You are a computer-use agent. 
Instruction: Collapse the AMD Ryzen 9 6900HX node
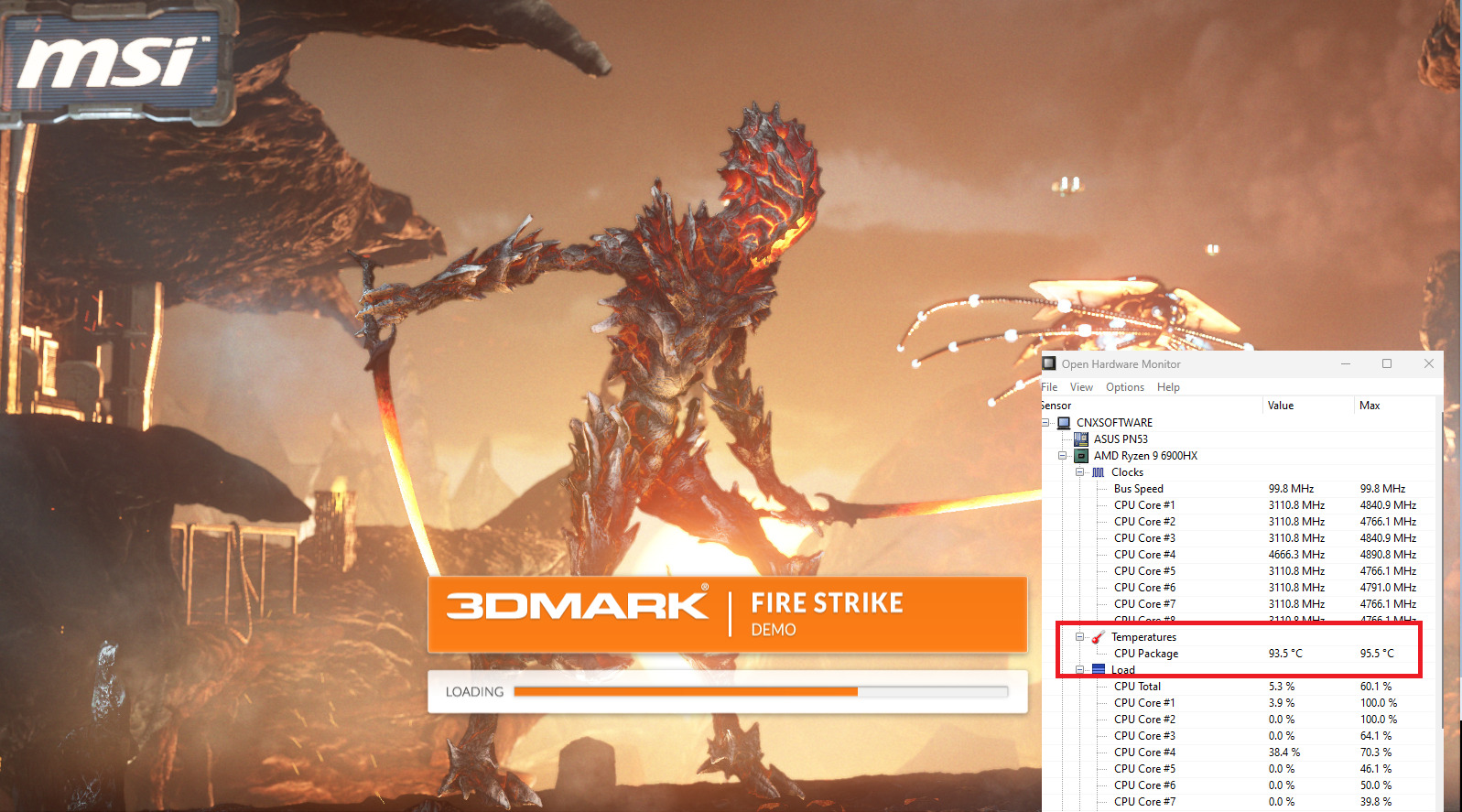pos(1063,456)
